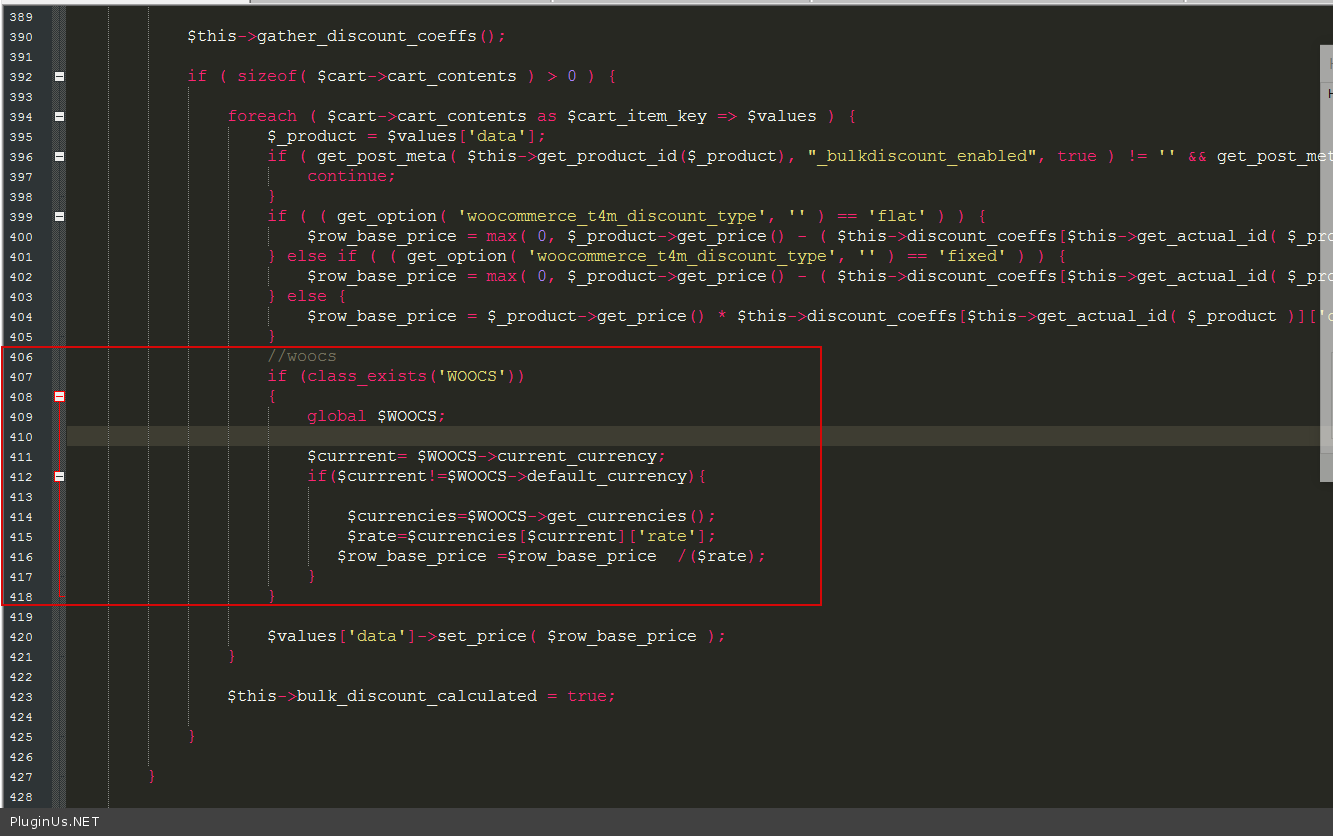This screenshot has width=1333, height=836.
Task: Collapse the foreach block fold on line 394
Action: point(59,116)
